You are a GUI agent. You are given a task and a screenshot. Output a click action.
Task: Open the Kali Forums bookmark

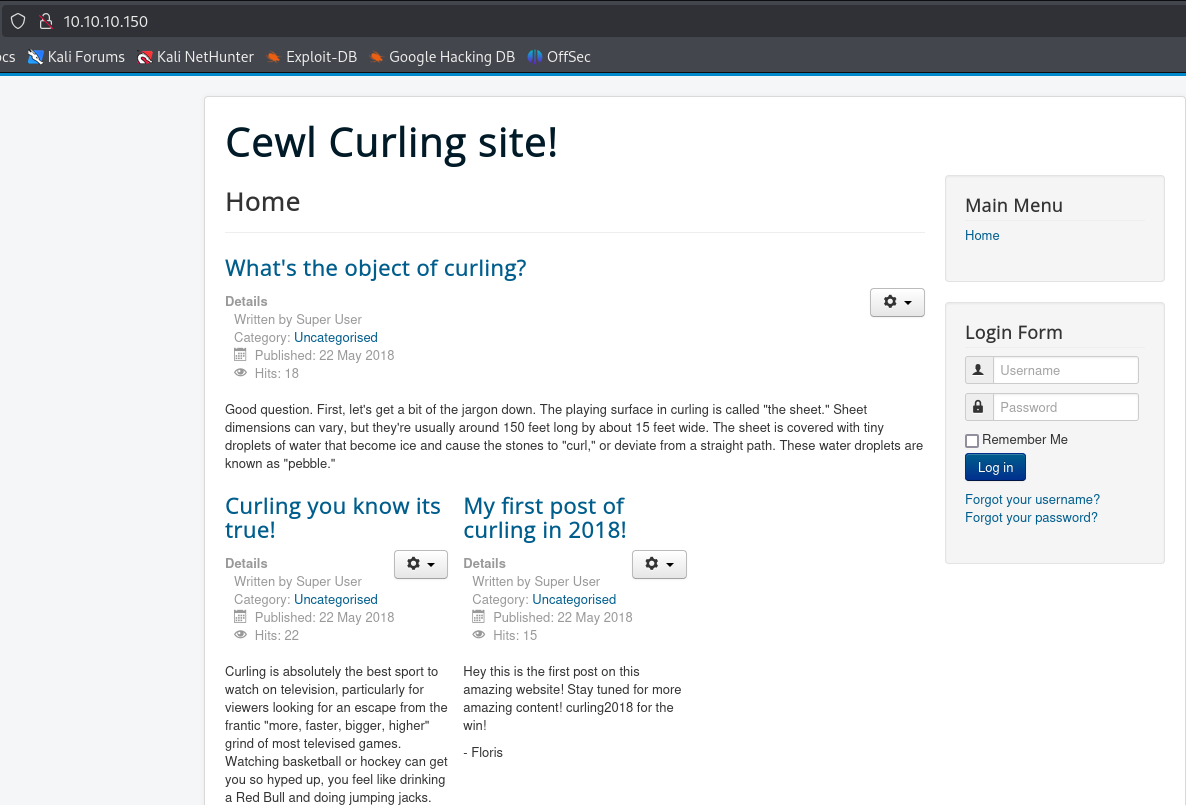(x=77, y=57)
